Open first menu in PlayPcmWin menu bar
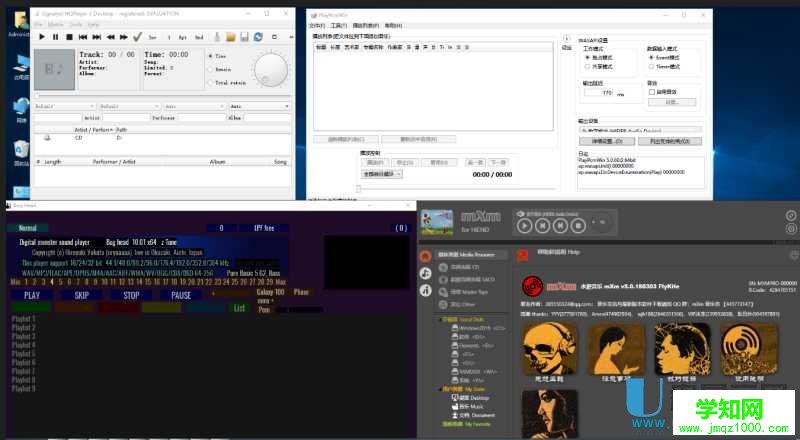800x440 pixels. (317, 26)
